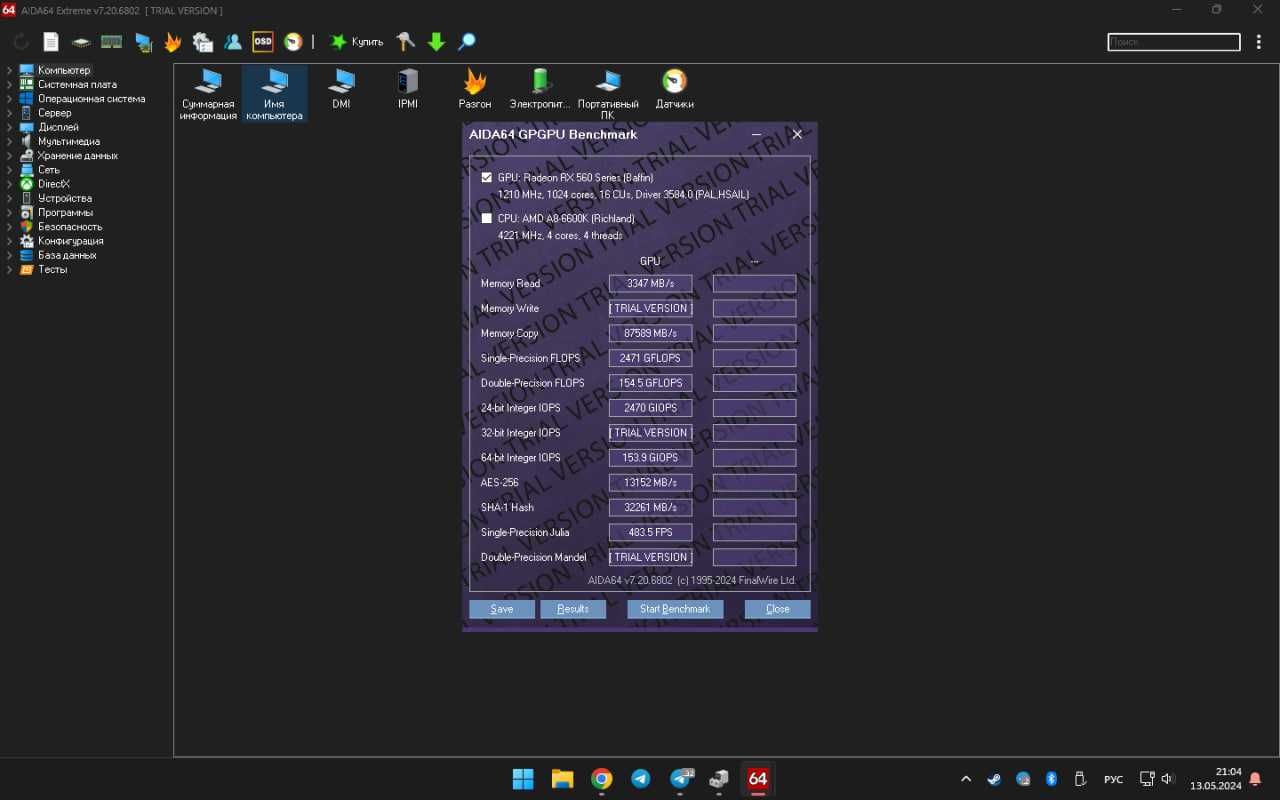Expand the Сеть tree node arrow
Screen dimensions: 1280x800
pos(9,170)
